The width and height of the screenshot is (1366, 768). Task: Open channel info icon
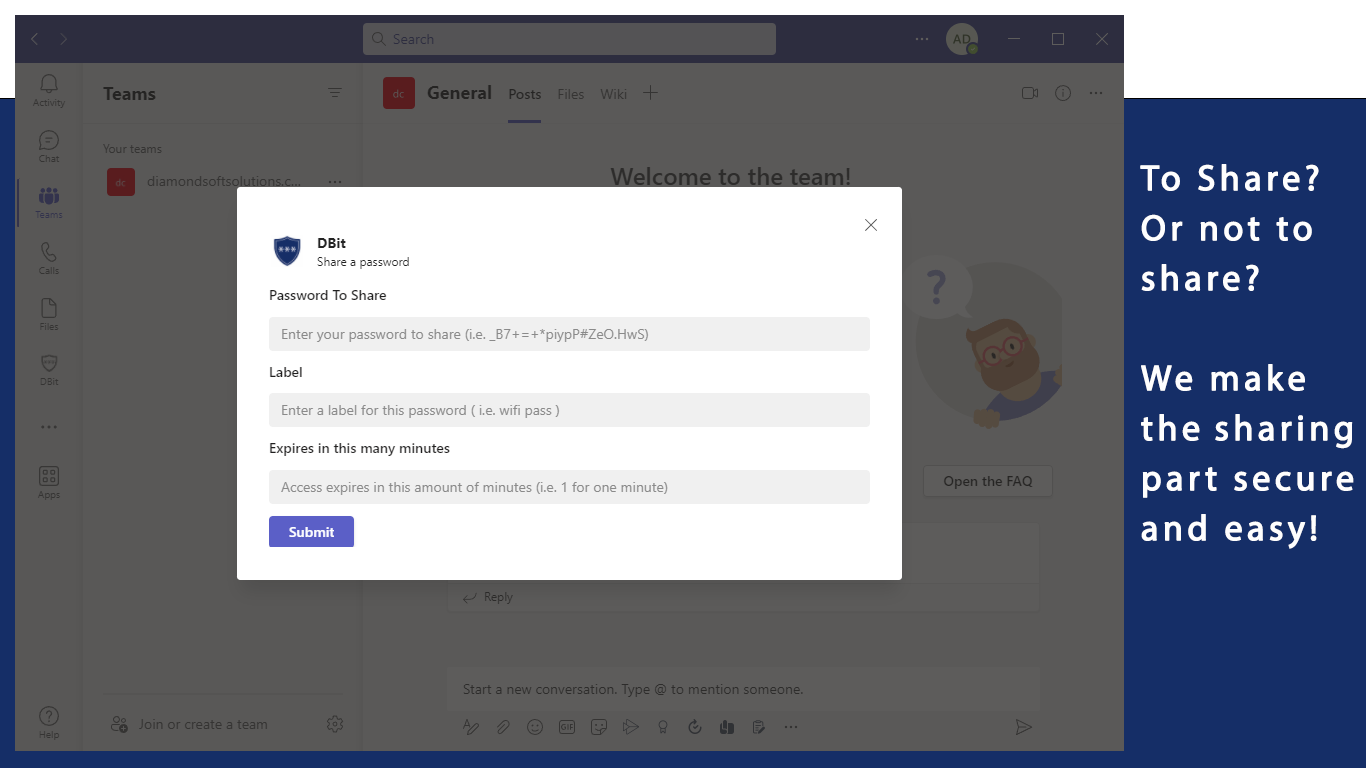1063,93
